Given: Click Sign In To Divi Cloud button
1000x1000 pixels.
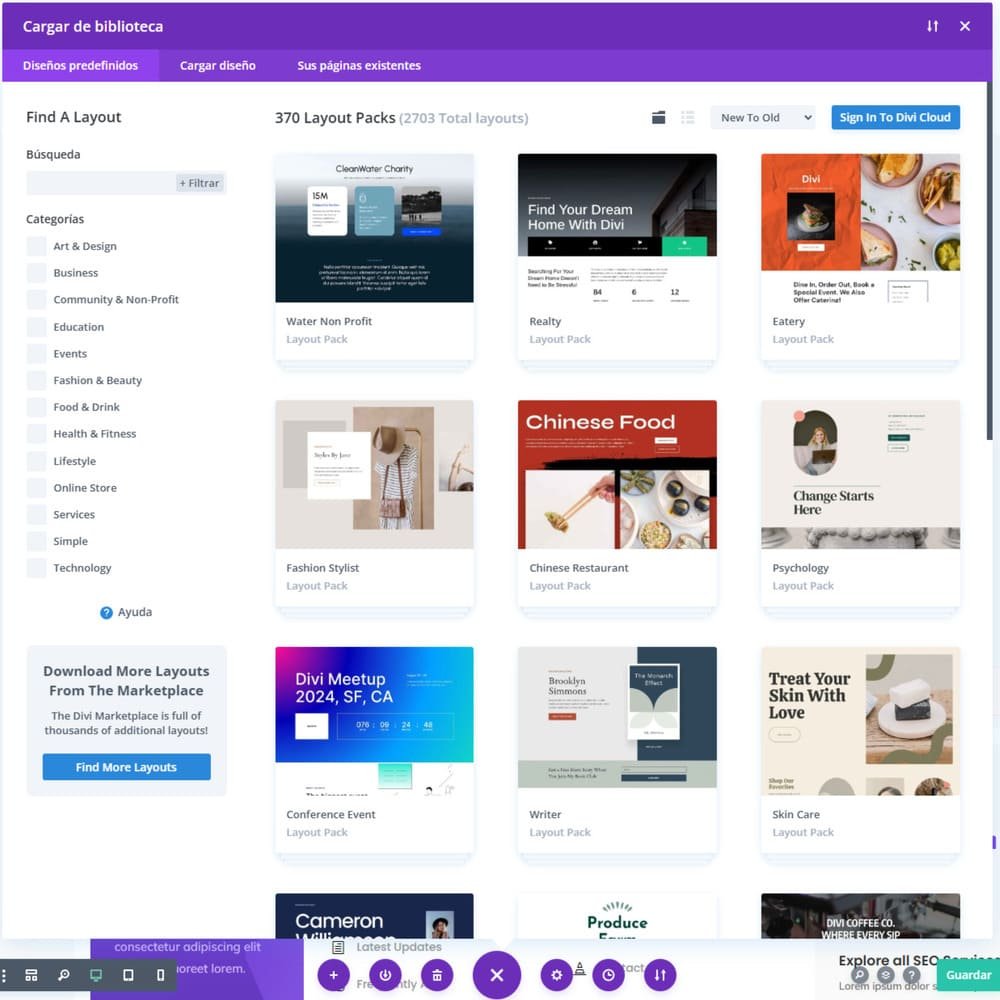Looking at the screenshot, I should click(x=894, y=118).
